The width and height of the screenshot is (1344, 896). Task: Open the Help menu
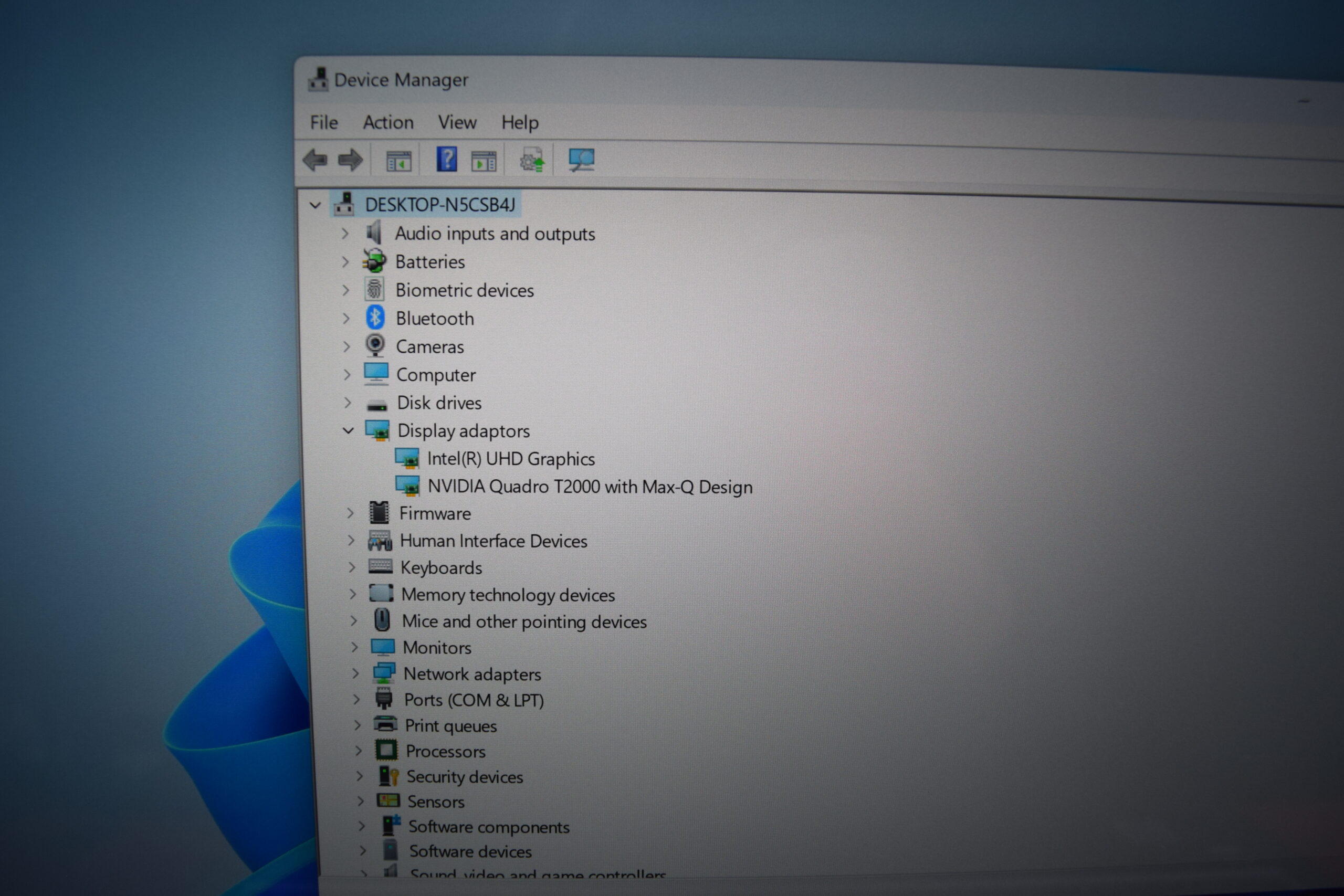click(520, 123)
